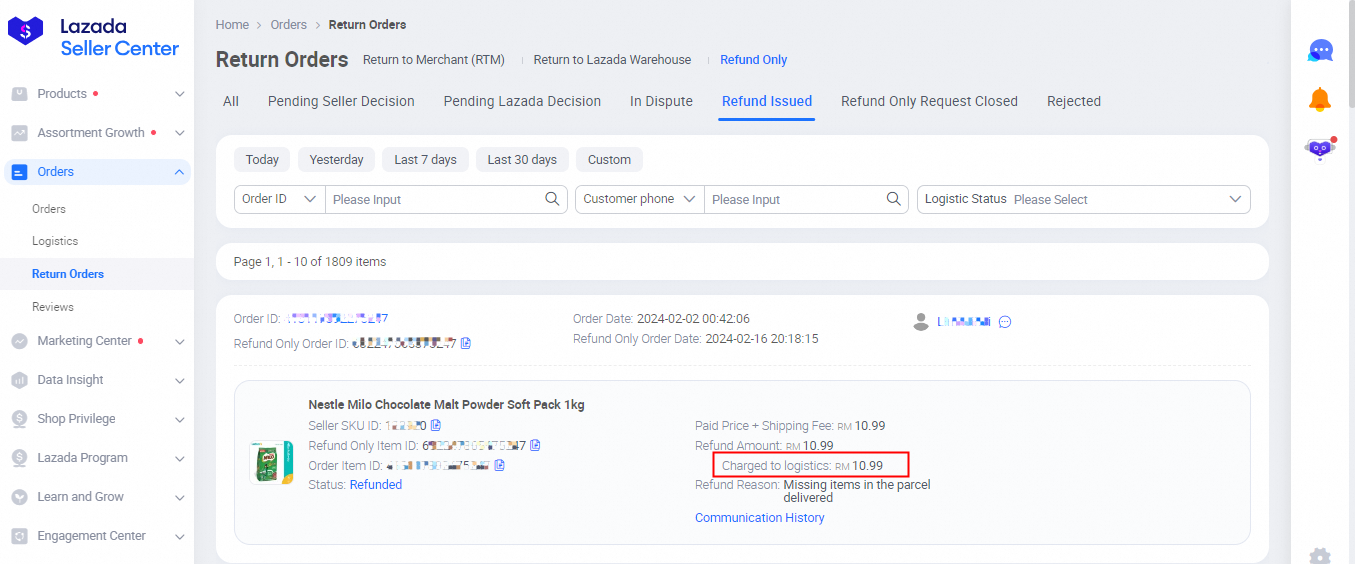The height and width of the screenshot is (564, 1355).
Task: Open the Customer phone filter dropdown
Action: pos(639,199)
